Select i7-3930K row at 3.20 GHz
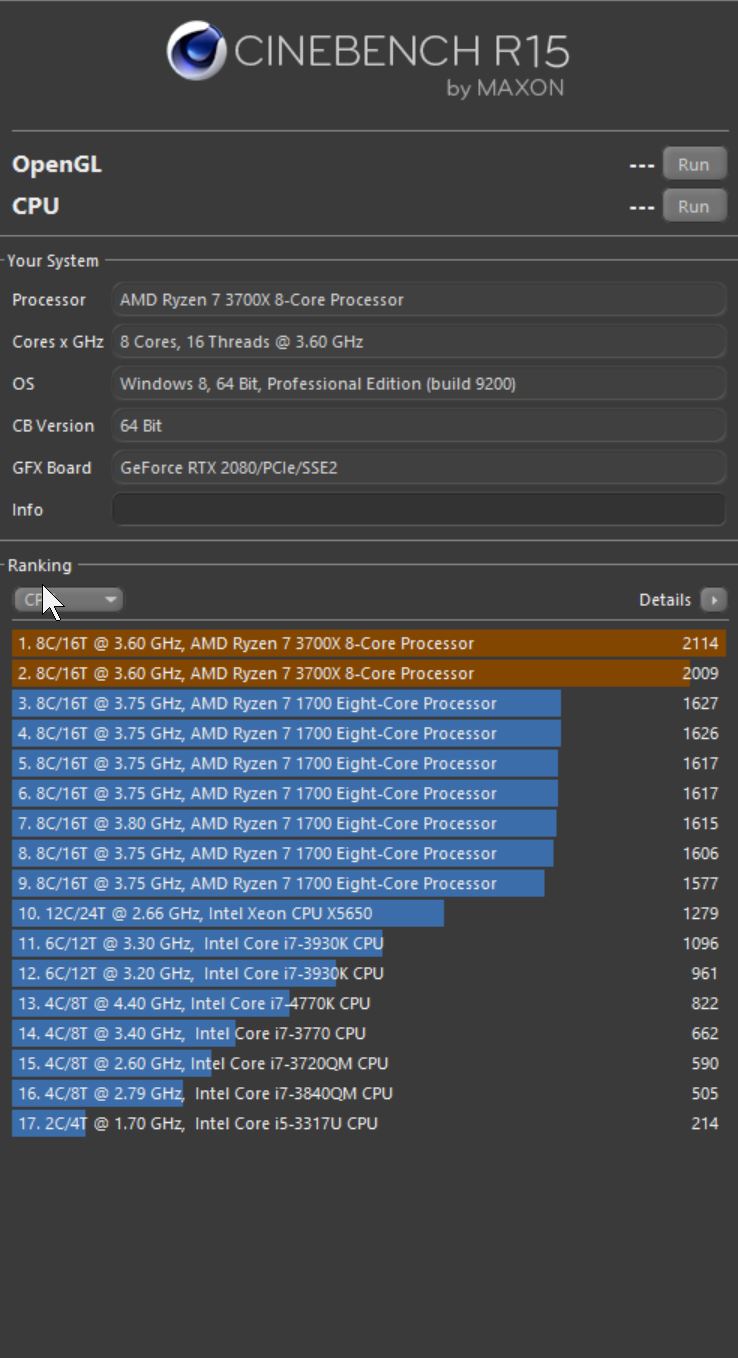The image size is (738, 1358). tap(369, 973)
